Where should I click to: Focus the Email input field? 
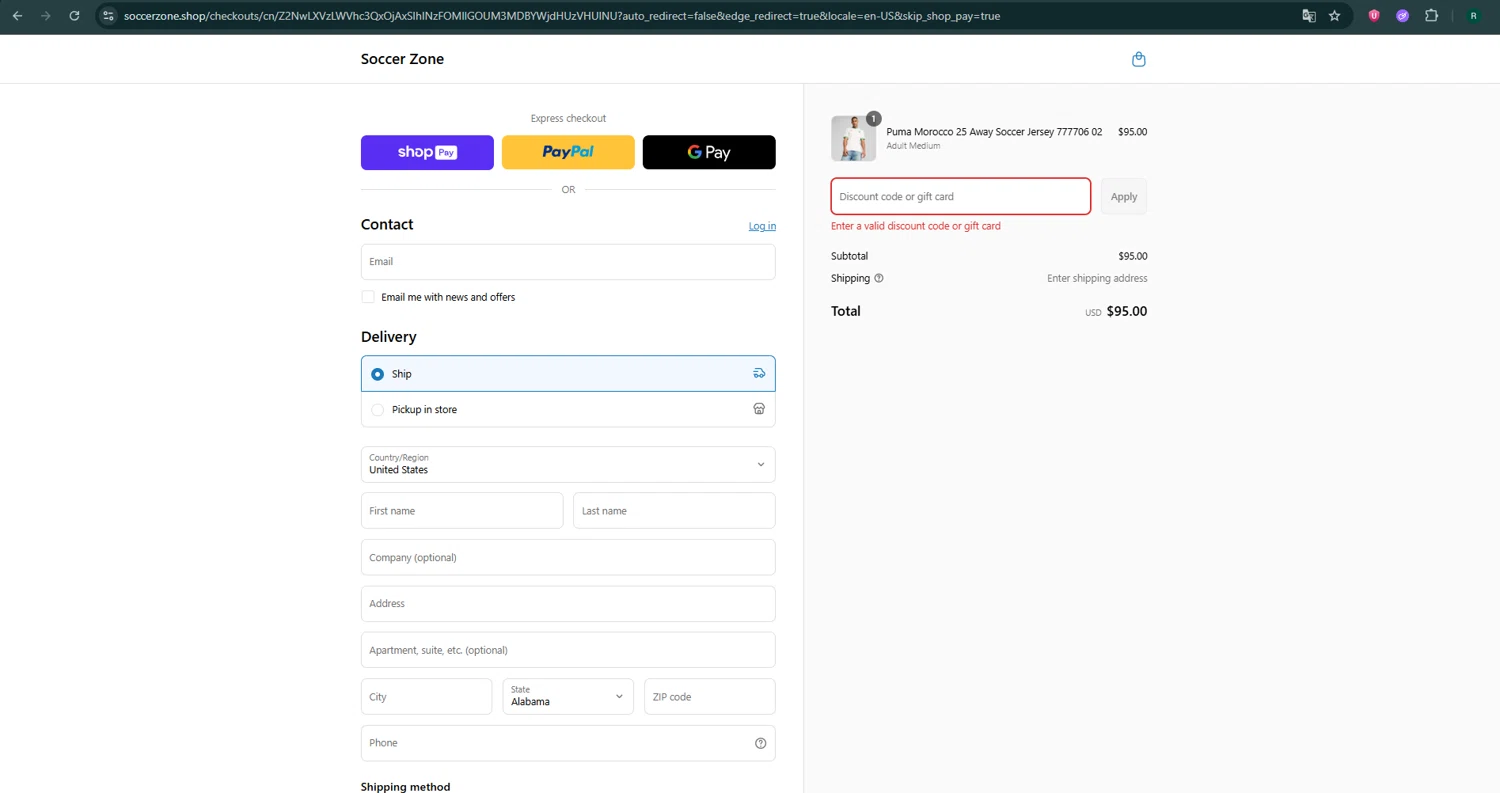coord(568,262)
